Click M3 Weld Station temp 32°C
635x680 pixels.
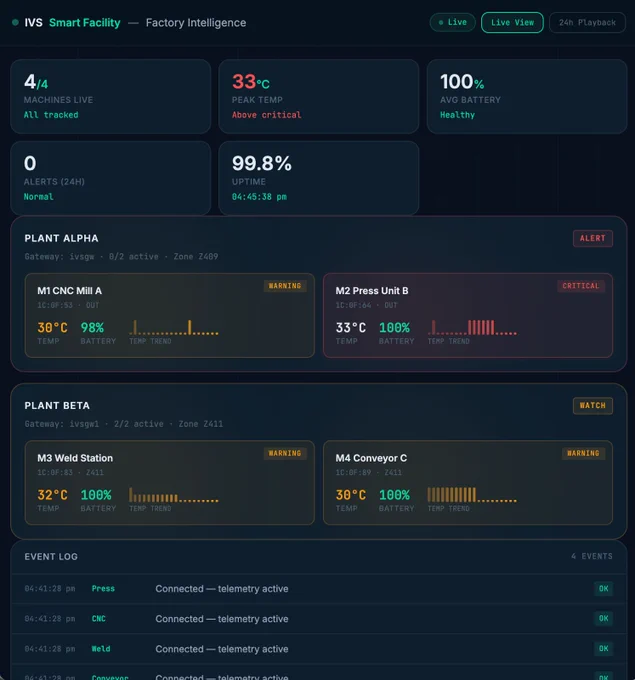[x=52, y=495]
